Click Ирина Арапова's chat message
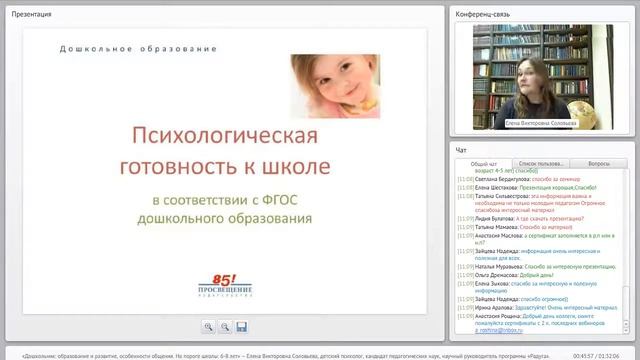640x360 pixels. coord(537,308)
